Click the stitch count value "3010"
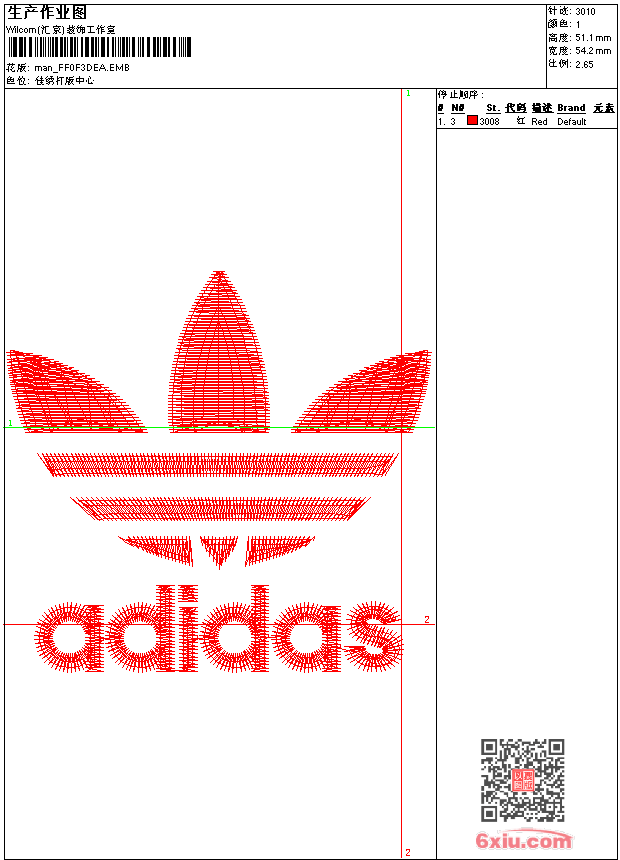This screenshot has height=860, width=620. tap(585, 12)
